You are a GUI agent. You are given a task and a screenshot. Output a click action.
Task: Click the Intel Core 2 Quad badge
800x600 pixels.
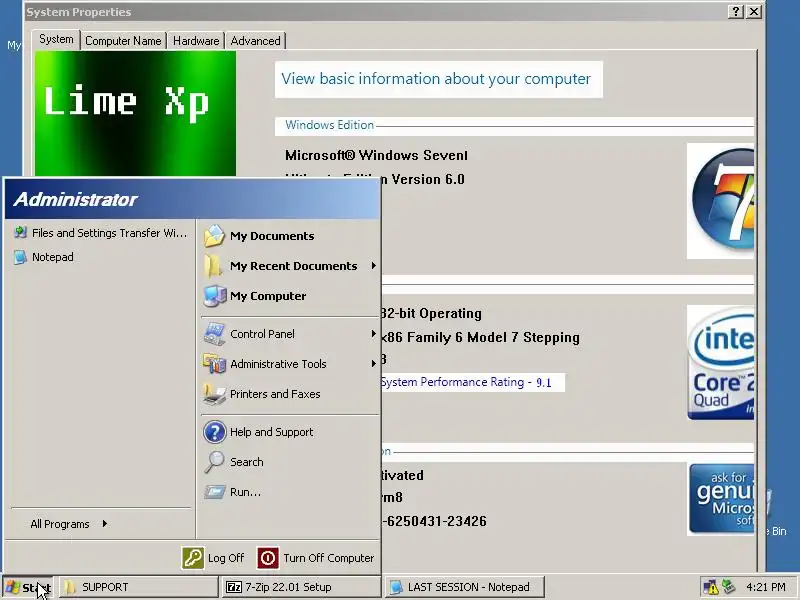pyautogui.click(x=720, y=363)
